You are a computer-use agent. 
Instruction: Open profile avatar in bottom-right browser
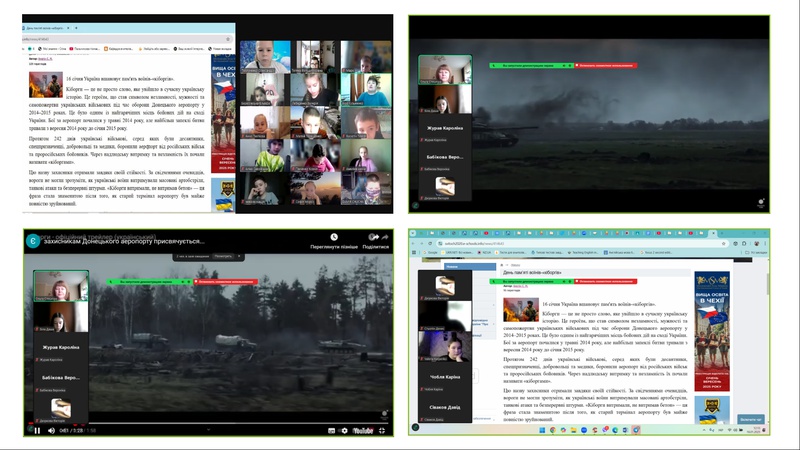(757, 243)
